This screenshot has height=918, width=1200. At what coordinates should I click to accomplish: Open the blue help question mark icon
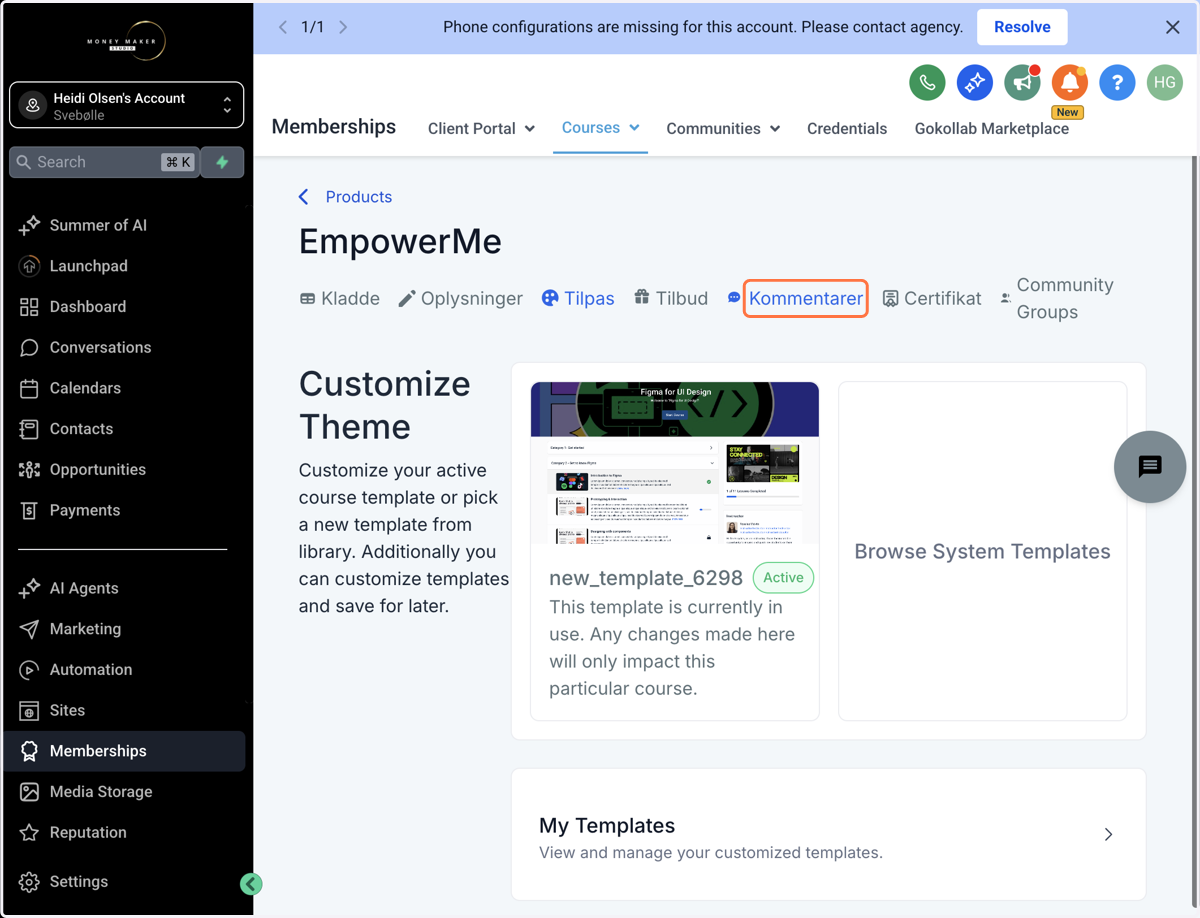(1117, 82)
